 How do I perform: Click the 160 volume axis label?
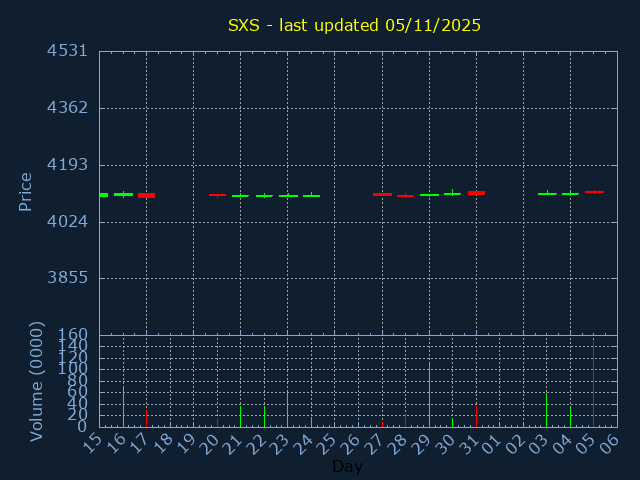(x=75, y=335)
